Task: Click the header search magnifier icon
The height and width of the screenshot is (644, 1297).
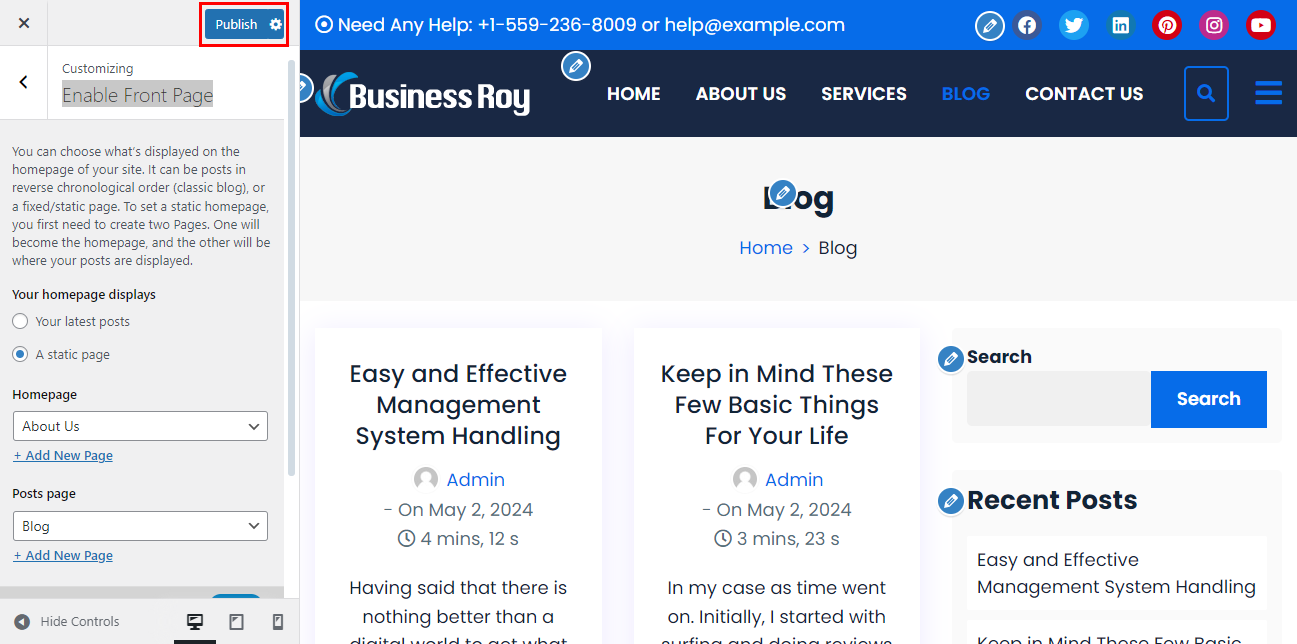Action: pyautogui.click(x=1206, y=94)
